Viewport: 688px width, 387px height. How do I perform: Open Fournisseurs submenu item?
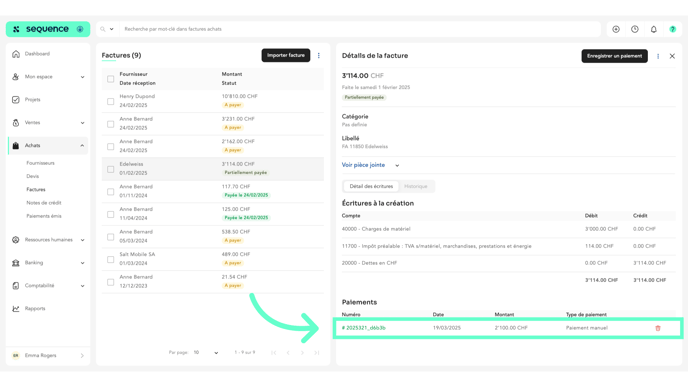[40, 163]
